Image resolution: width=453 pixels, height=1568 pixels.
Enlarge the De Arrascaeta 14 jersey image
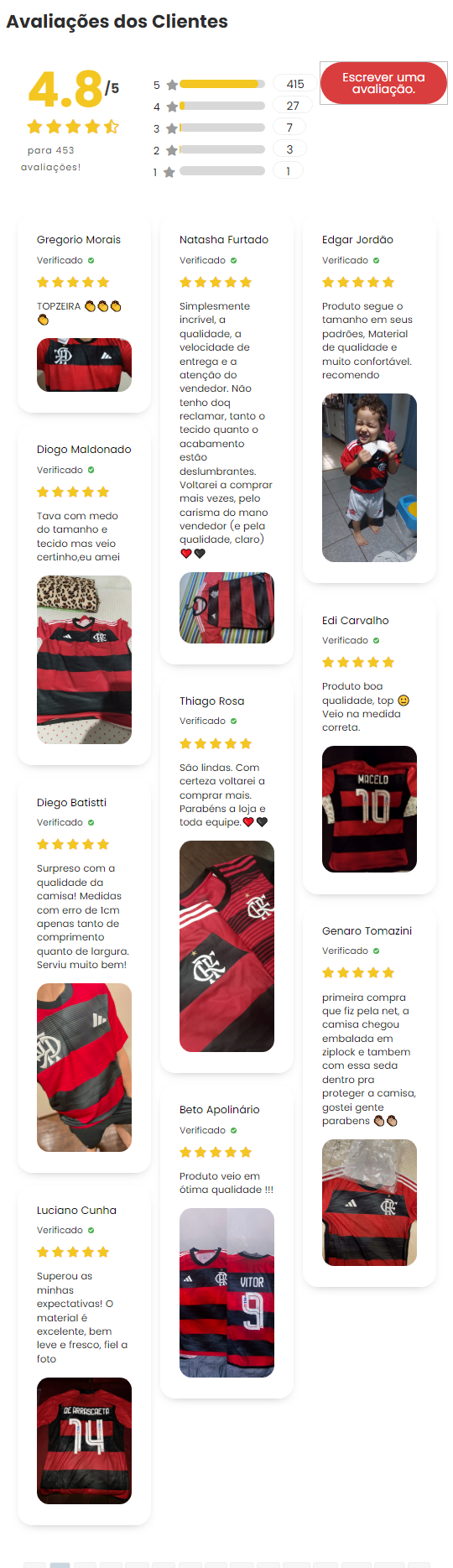click(84, 1440)
